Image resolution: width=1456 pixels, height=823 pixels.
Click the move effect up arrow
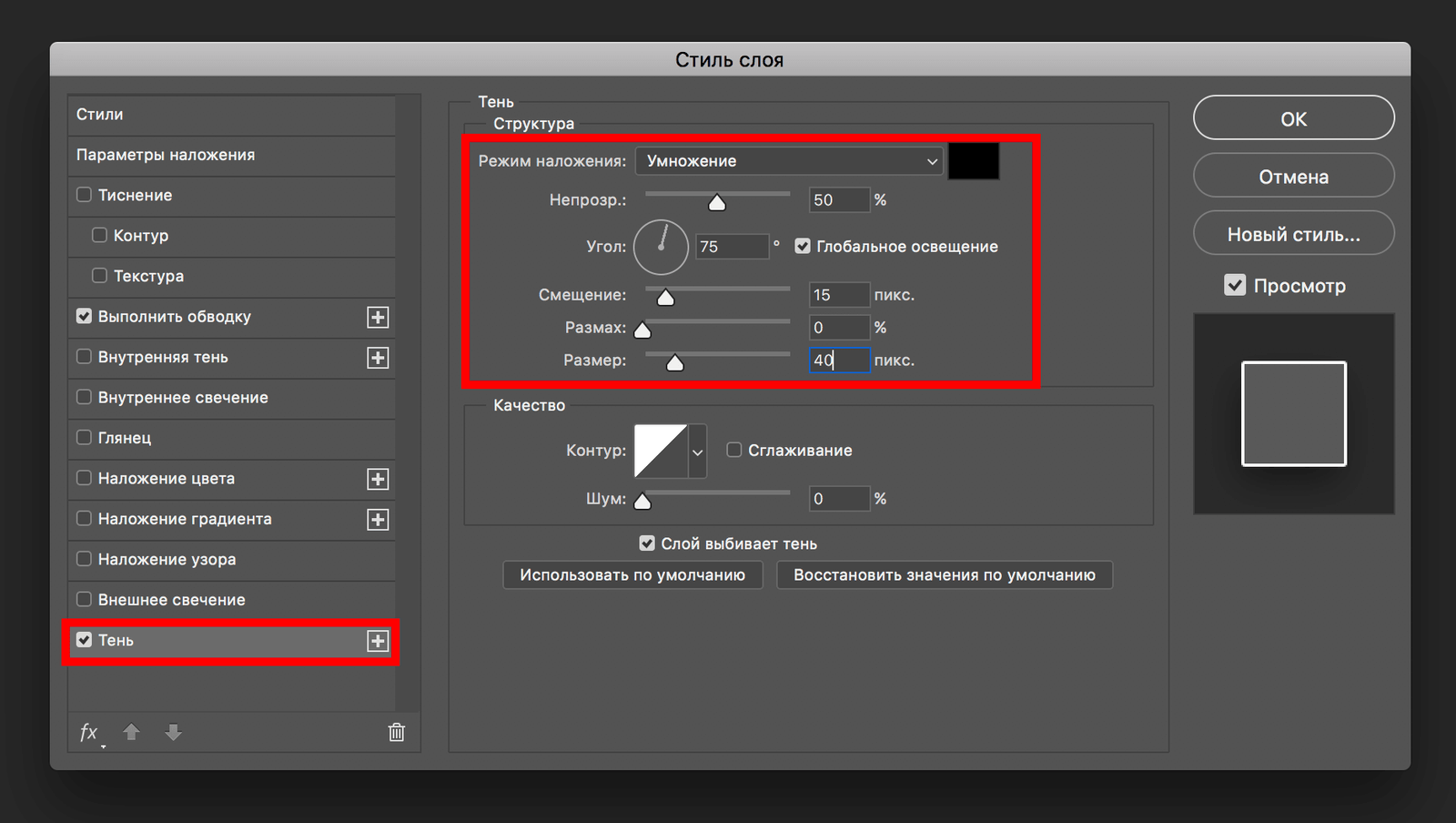131,733
